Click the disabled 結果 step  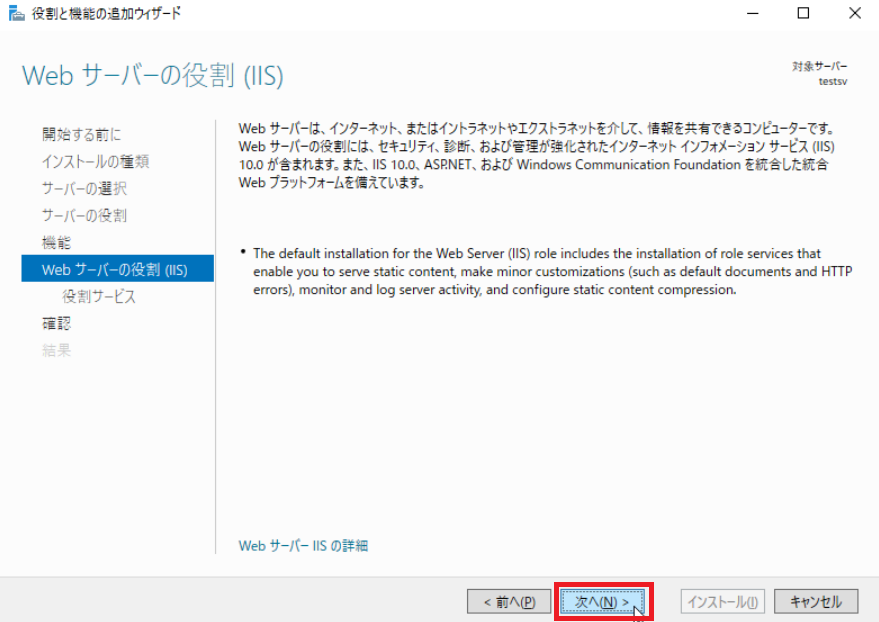56,350
